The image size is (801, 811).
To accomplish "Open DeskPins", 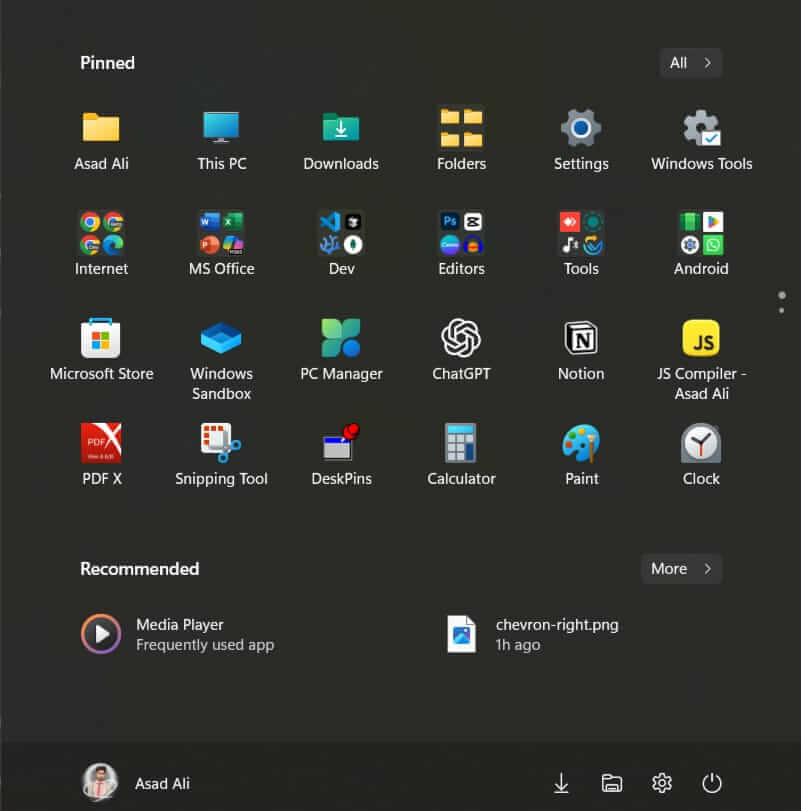I will pos(341,454).
